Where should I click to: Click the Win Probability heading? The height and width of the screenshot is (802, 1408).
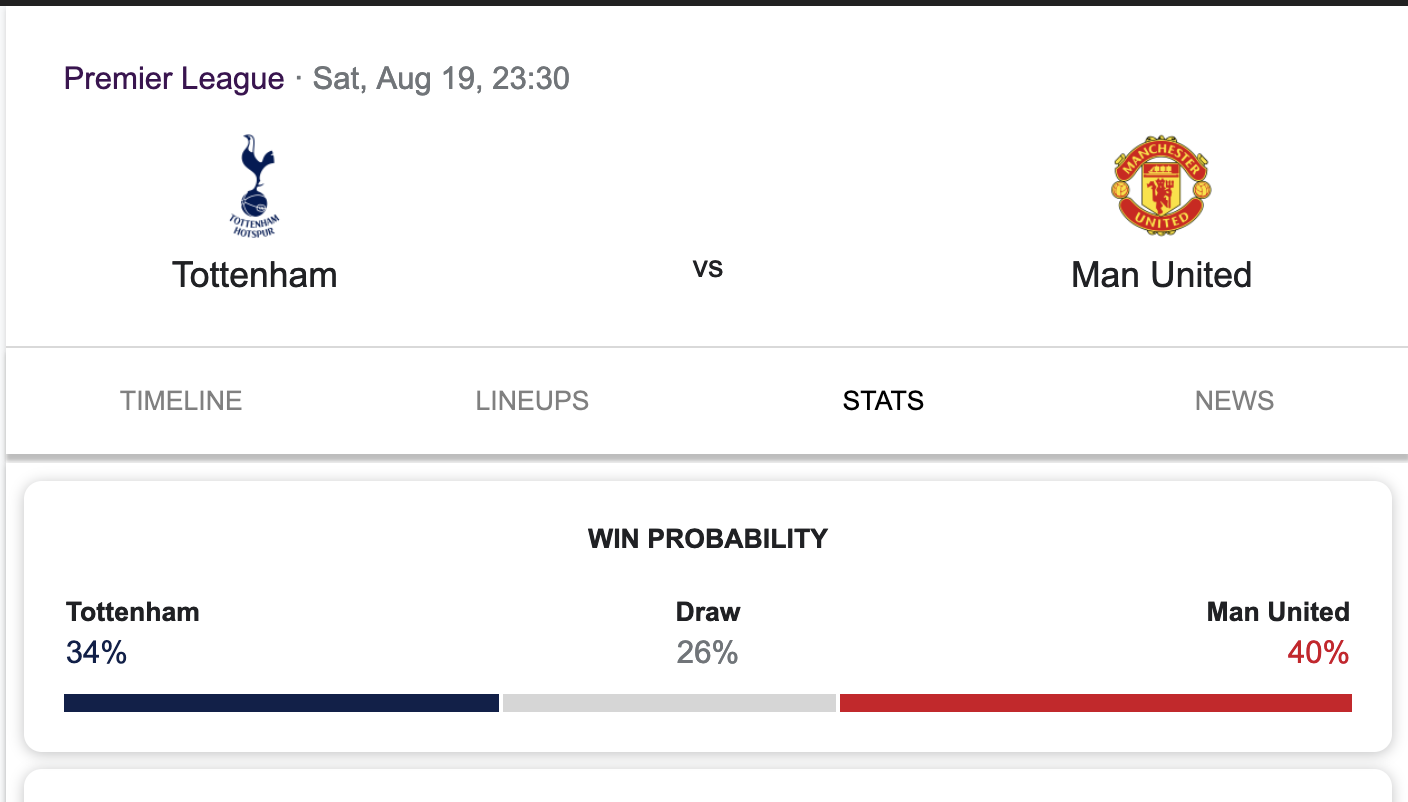pyautogui.click(x=708, y=539)
